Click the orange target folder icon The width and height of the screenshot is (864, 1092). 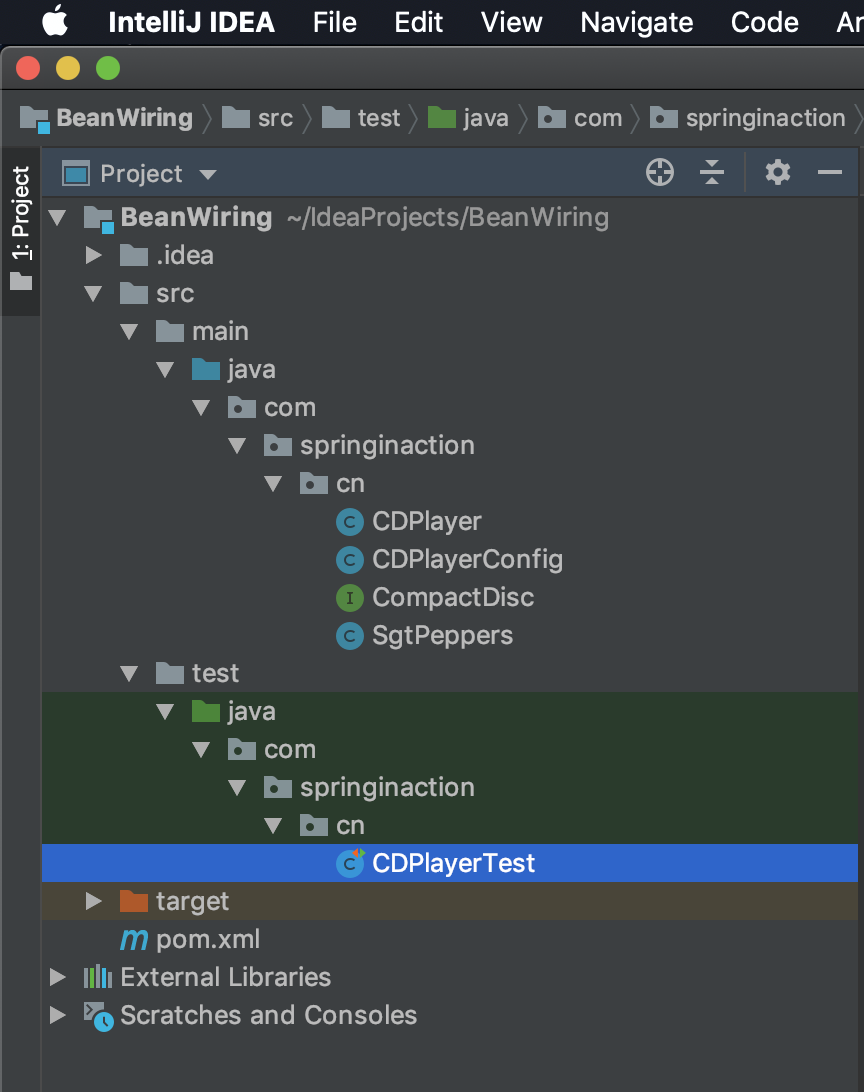133,902
